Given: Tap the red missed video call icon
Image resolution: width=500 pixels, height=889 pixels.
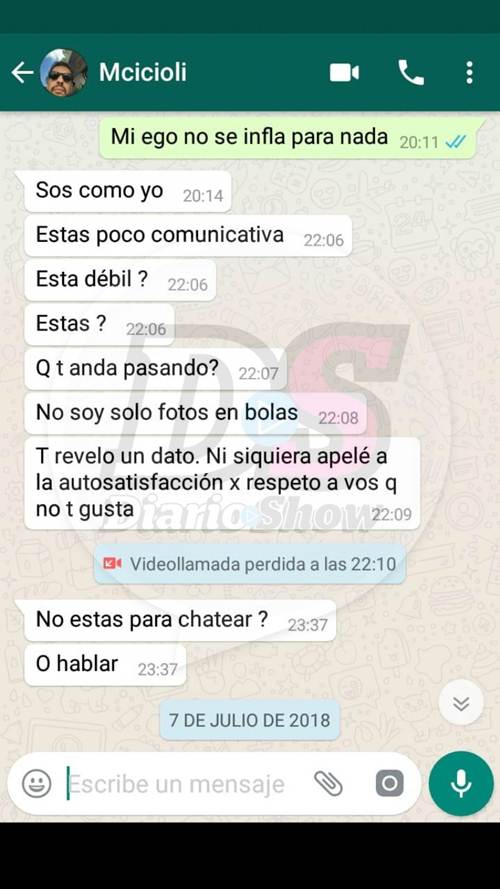Looking at the screenshot, I should click(x=112, y=564).
